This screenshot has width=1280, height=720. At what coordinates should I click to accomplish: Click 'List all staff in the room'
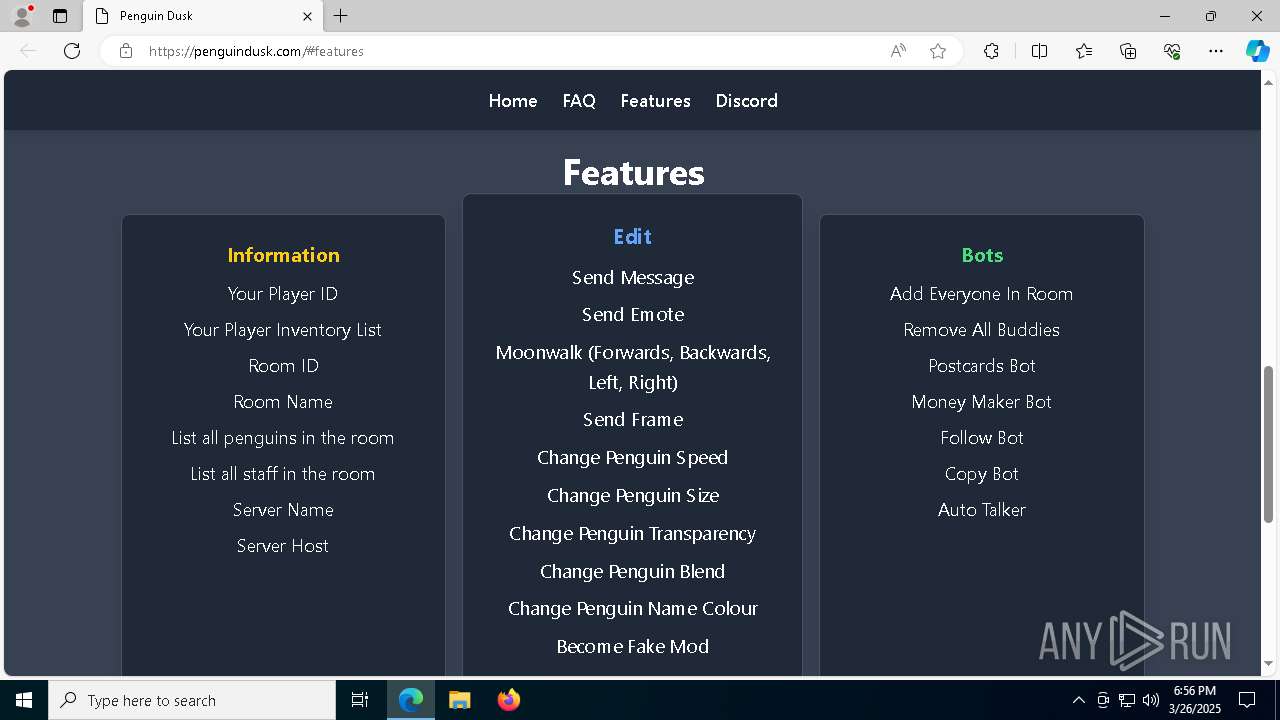pos(283,474)
